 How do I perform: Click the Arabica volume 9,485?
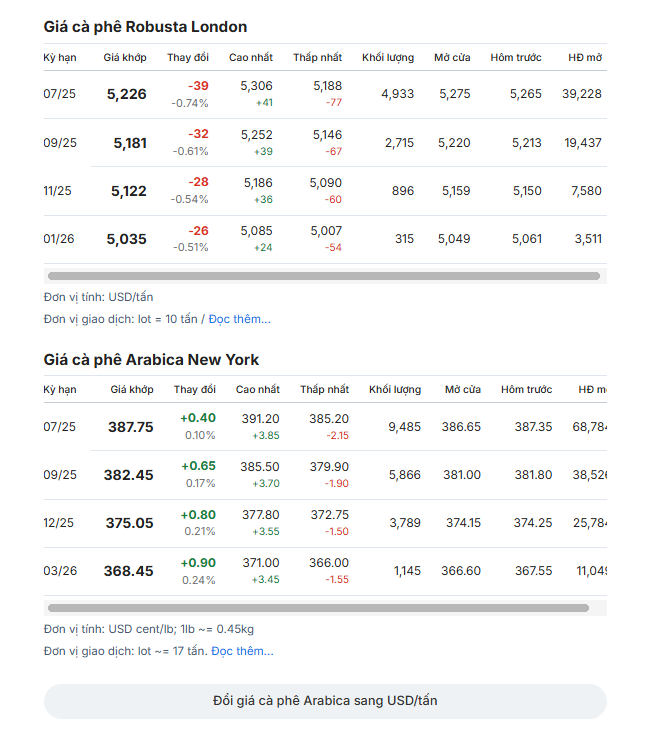point(404,427)
